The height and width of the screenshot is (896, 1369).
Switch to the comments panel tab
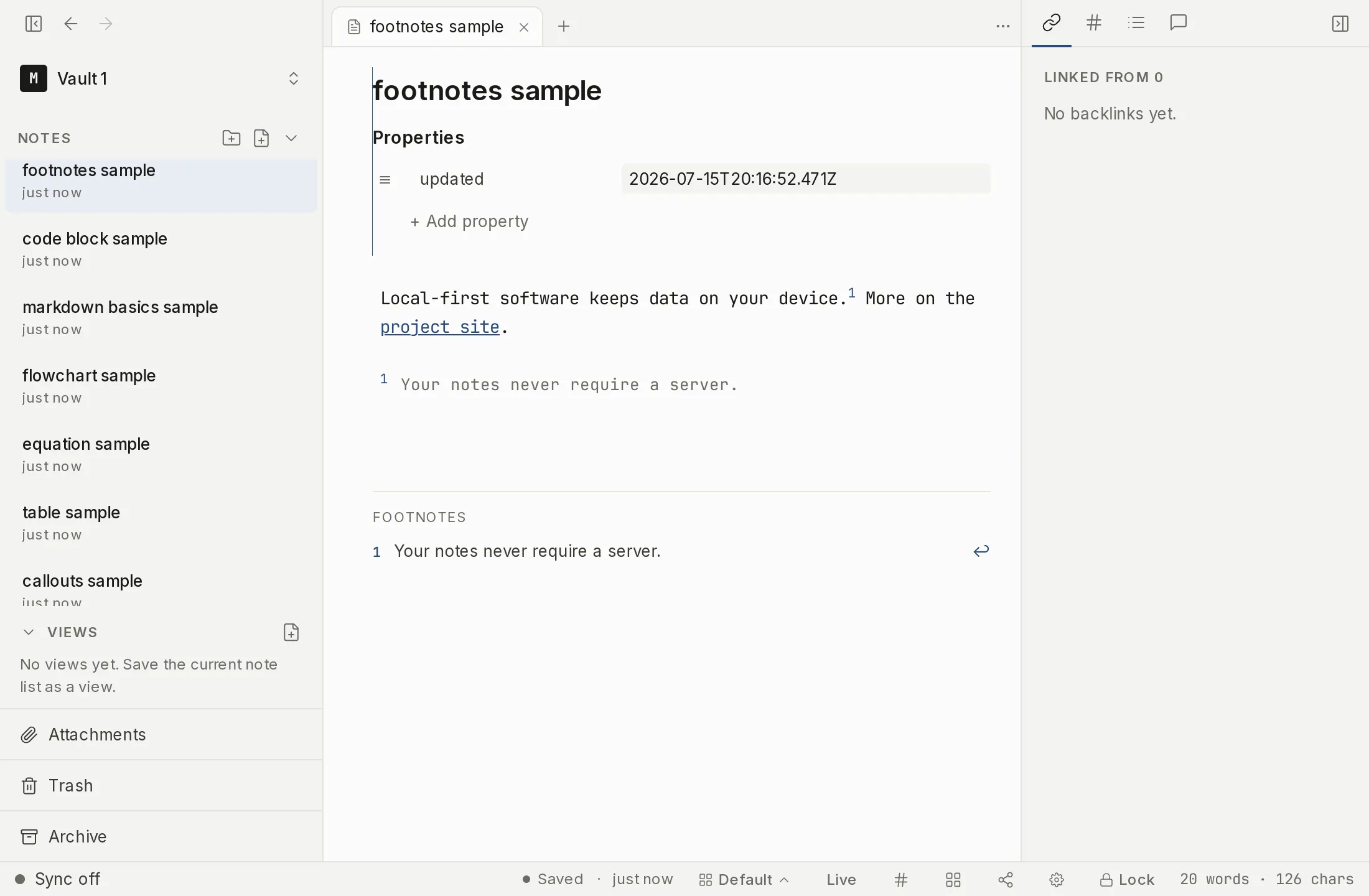click(1179, 23)
